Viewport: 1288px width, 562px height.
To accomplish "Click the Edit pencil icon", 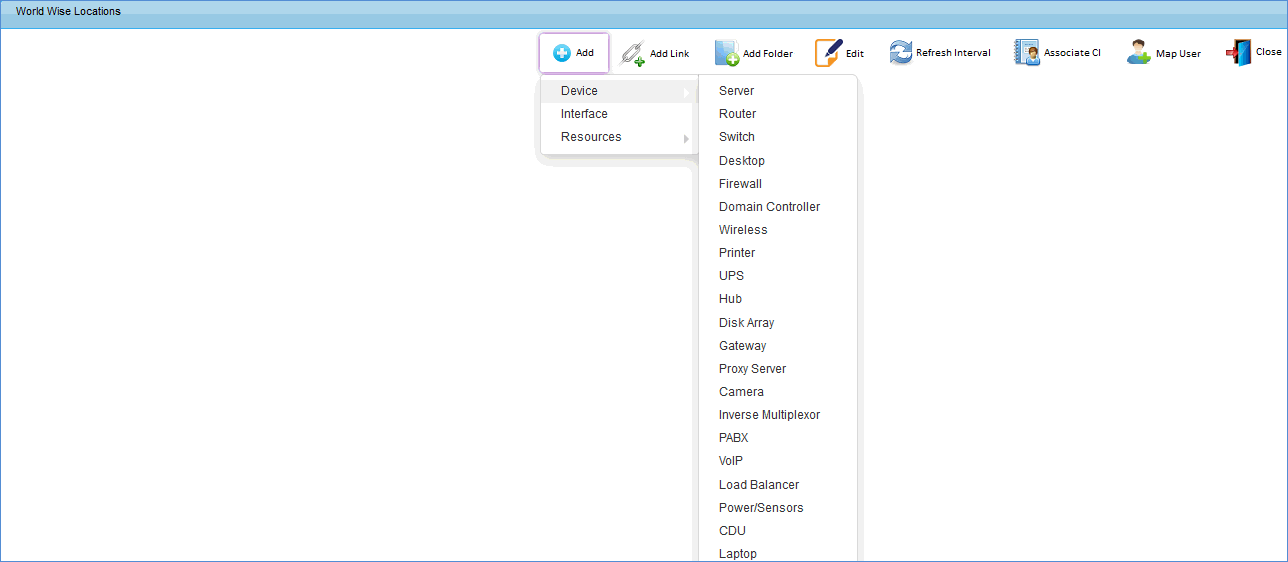I will tap(829, 53).
